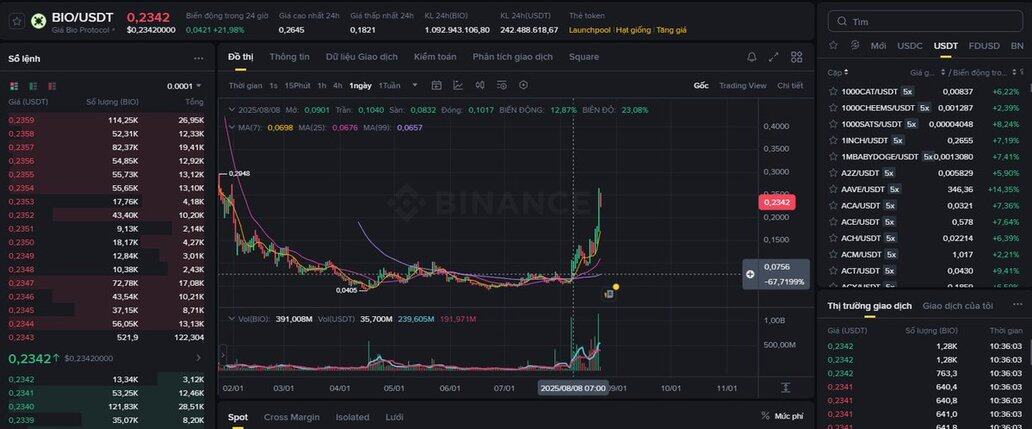Open price alert bell icon

click(x=752, y=57)
